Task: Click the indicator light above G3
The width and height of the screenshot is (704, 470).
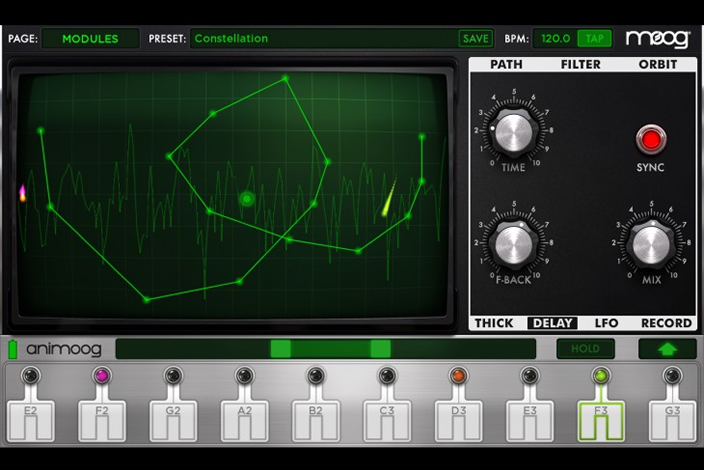Action: click(x=672, y=375)
